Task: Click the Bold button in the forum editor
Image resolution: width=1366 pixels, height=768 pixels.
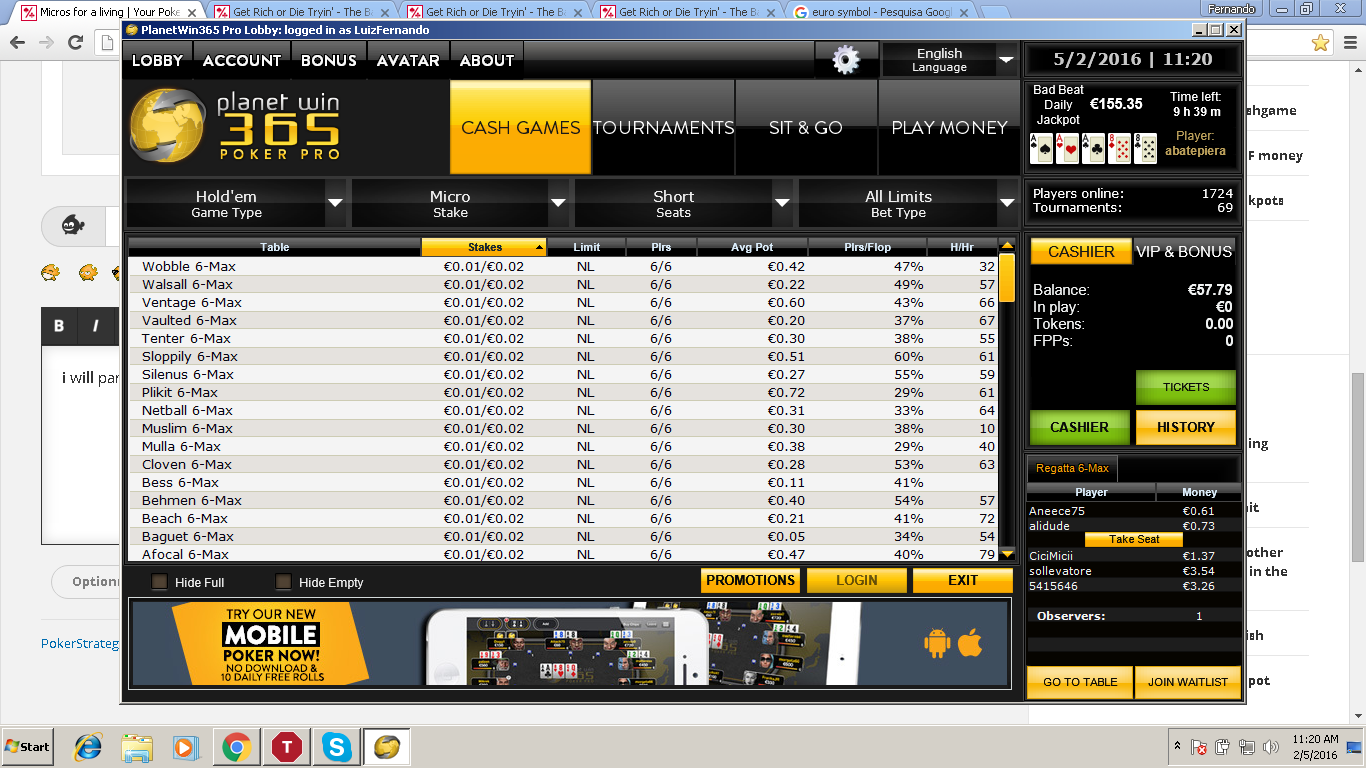Action: point(59,325)
